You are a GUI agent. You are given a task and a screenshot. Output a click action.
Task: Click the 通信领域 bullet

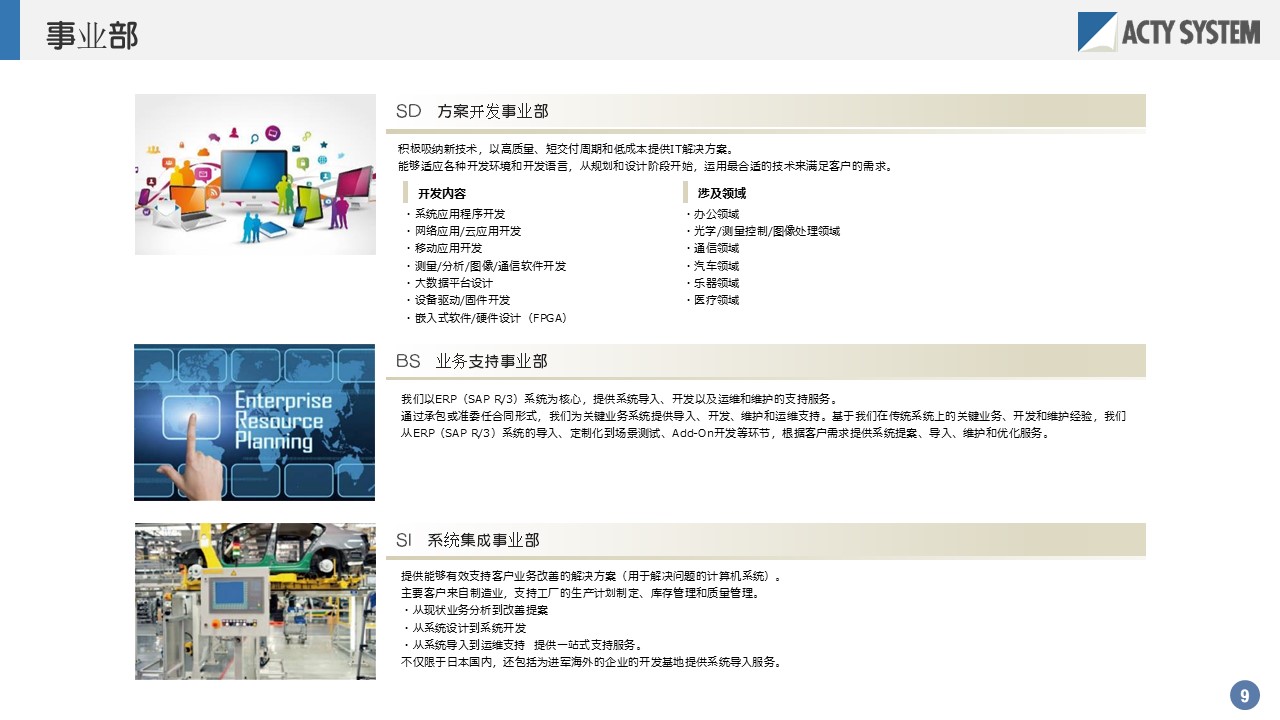click(712, 248)
